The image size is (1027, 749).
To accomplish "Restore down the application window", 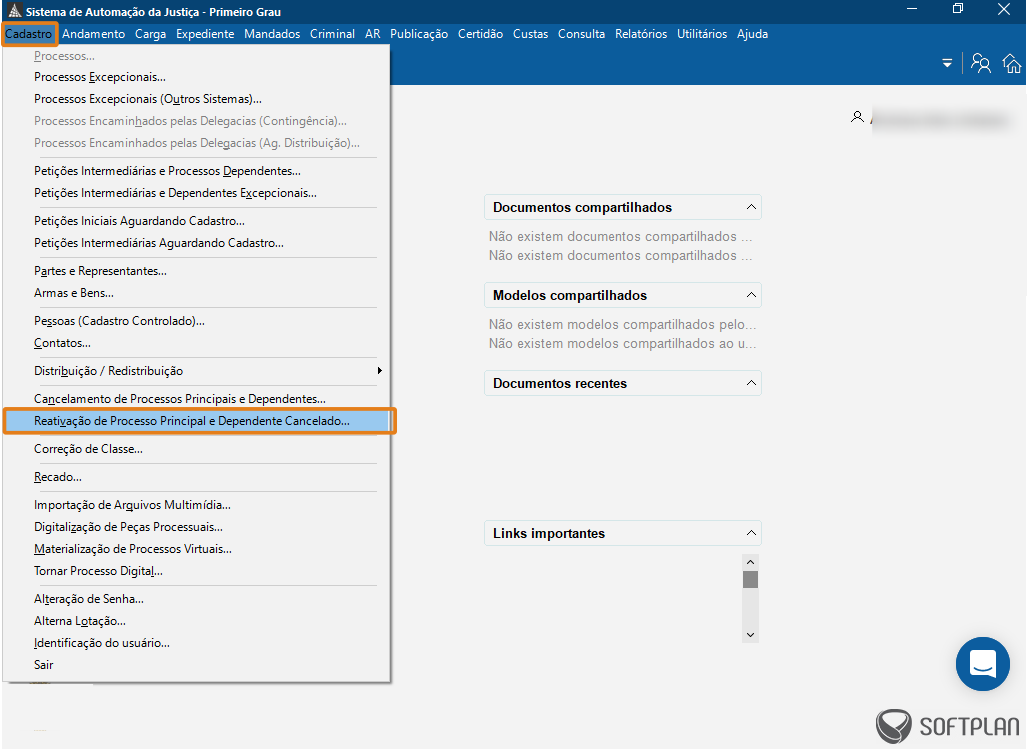I will click(958, 10).
